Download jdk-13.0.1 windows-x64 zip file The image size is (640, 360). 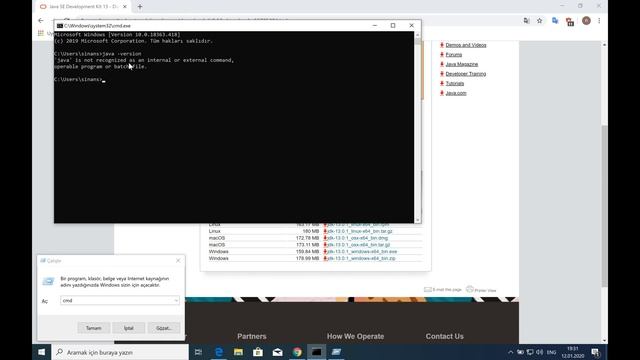tap(361, 258)
